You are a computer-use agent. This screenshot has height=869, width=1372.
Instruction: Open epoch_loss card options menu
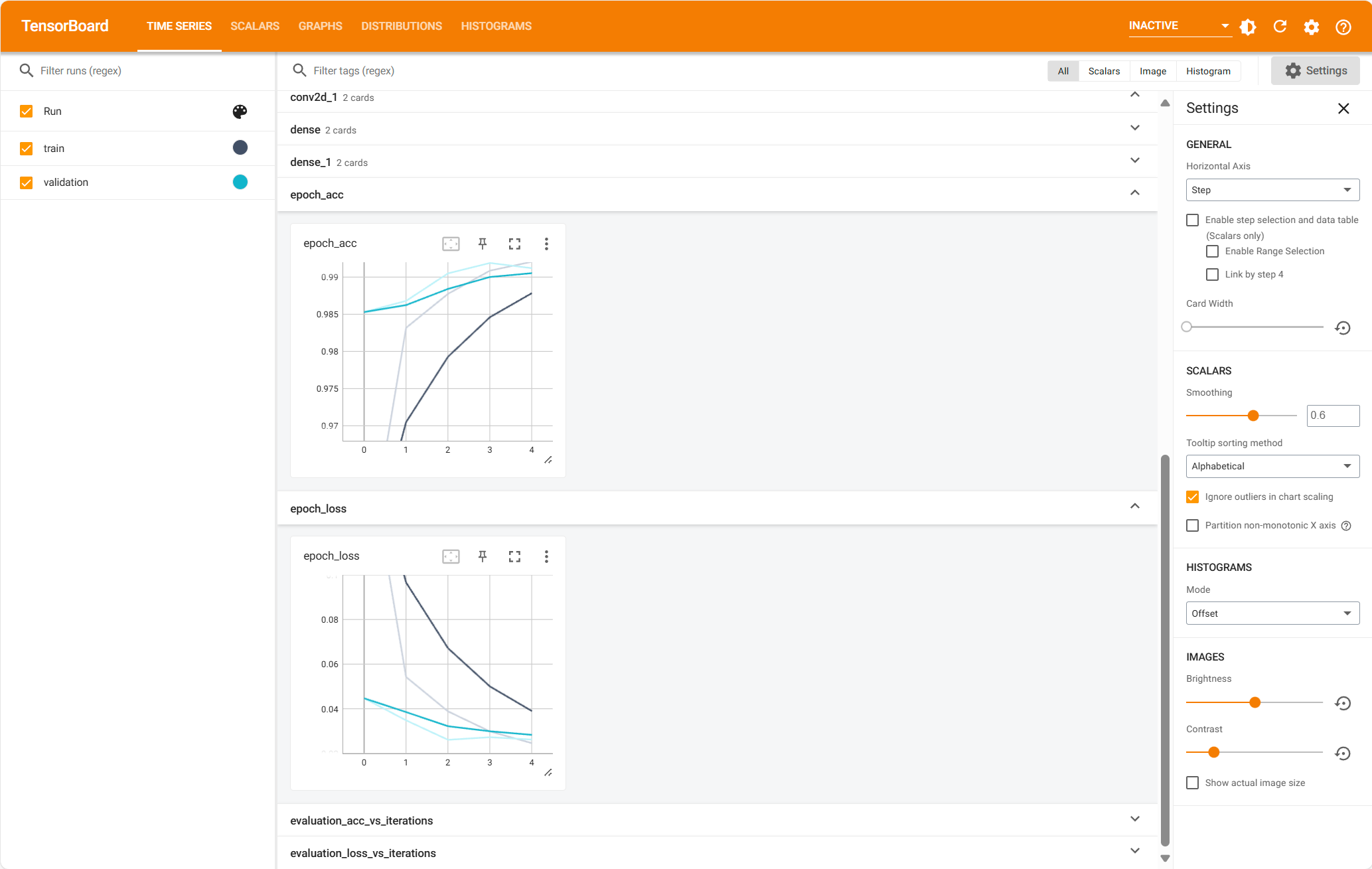pos(546,556)
